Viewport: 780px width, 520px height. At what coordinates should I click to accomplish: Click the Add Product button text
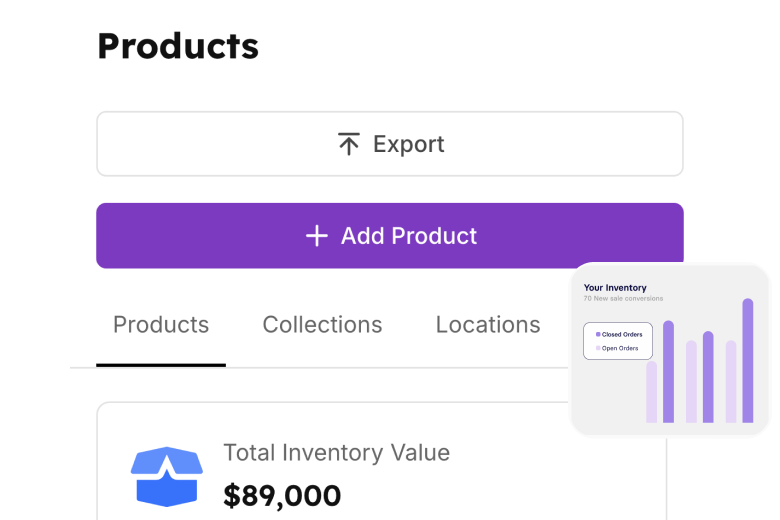tap(409, 236)
